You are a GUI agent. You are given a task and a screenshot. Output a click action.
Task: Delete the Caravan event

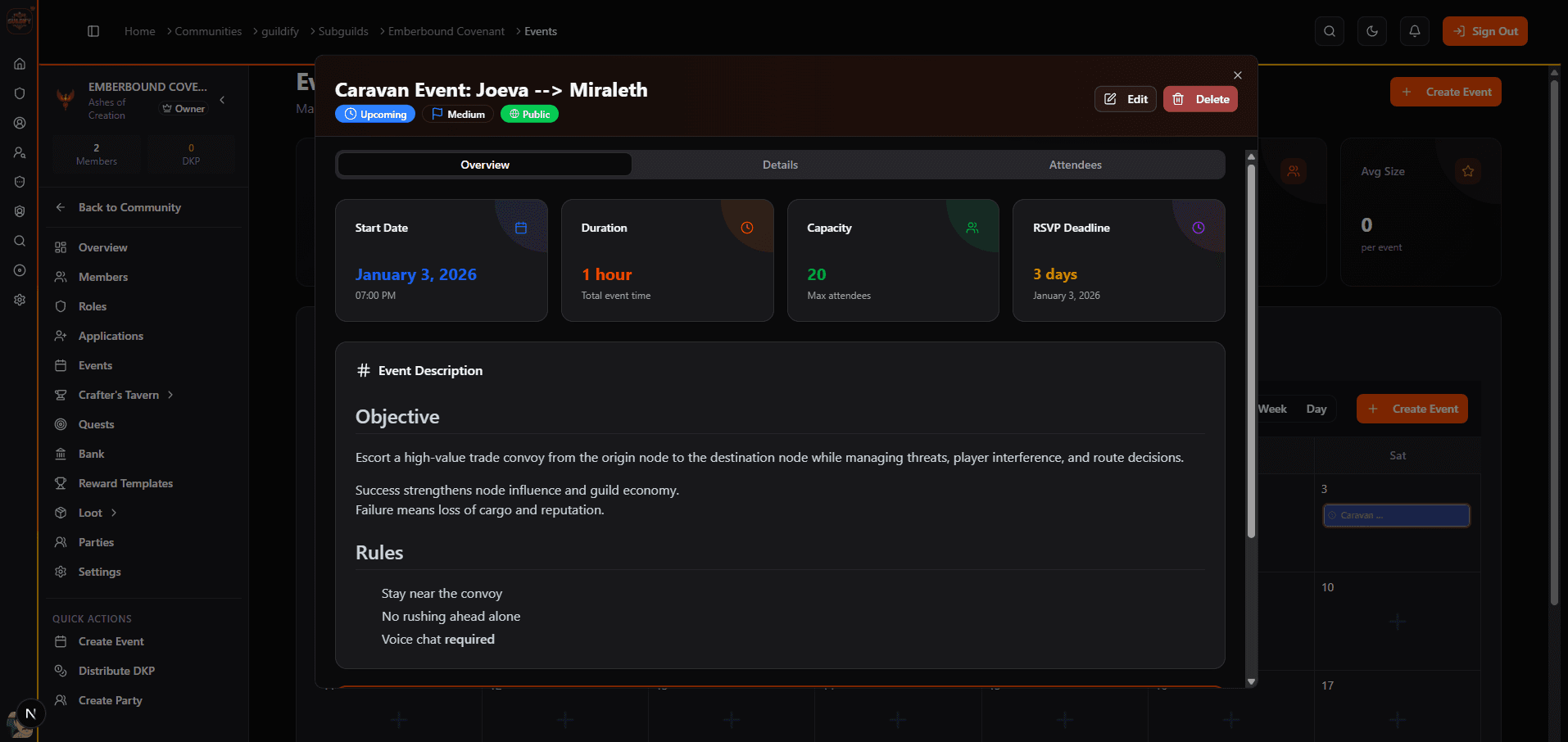point(1200,98)
